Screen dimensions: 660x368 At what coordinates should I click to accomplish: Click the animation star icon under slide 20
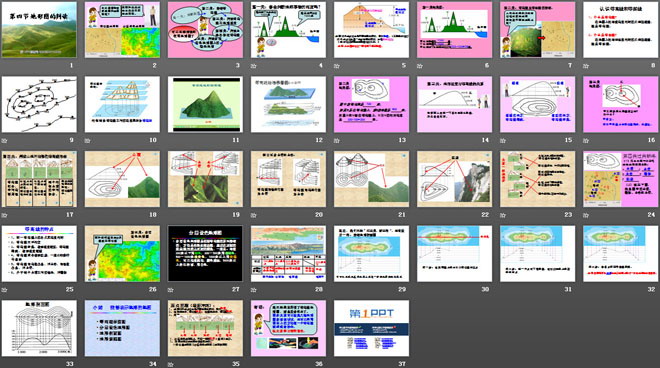[253, 215]
